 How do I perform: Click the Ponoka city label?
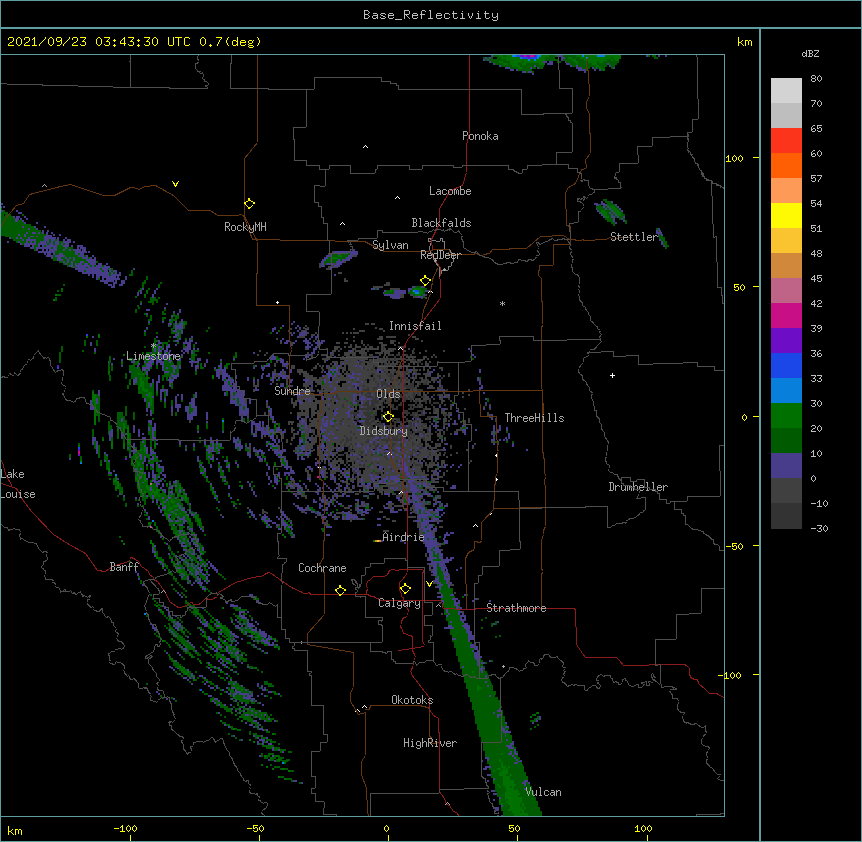pyautogui.click(x=480, y=136)
